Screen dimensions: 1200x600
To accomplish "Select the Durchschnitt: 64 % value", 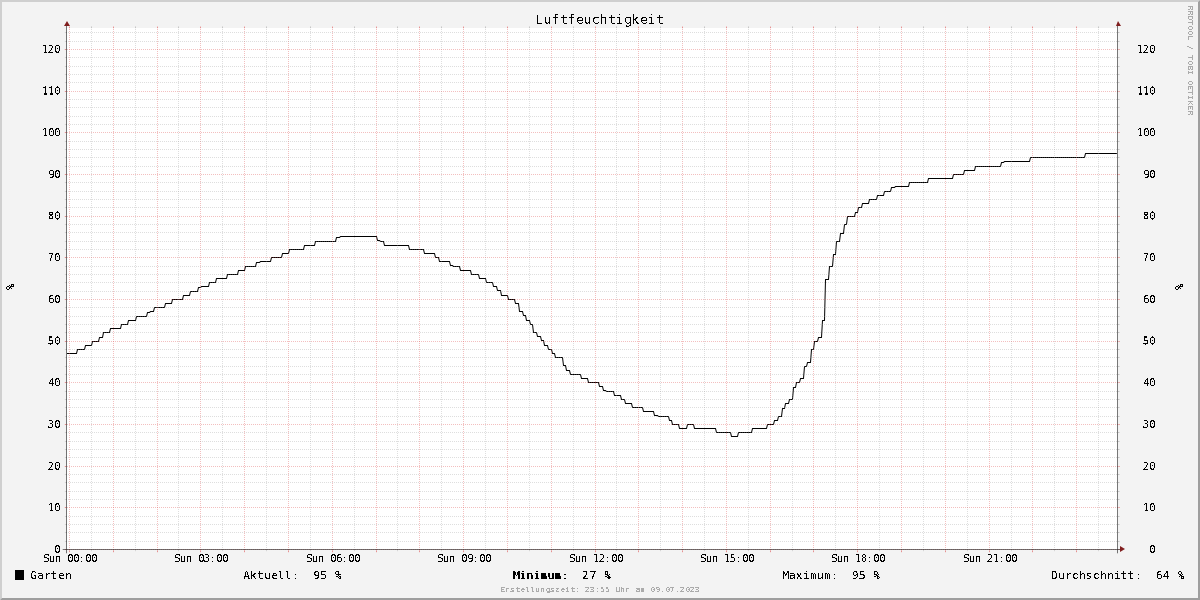I will (1117, 575).
